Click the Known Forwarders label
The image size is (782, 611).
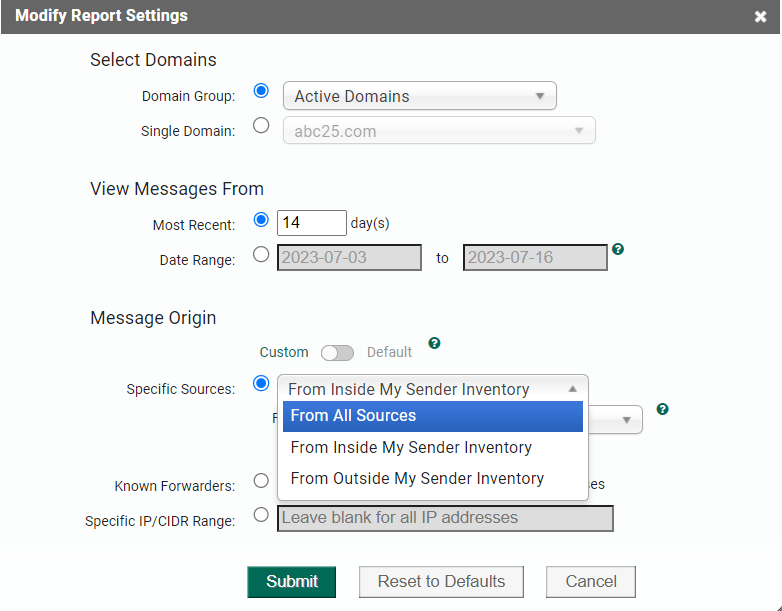pos(175,486)
